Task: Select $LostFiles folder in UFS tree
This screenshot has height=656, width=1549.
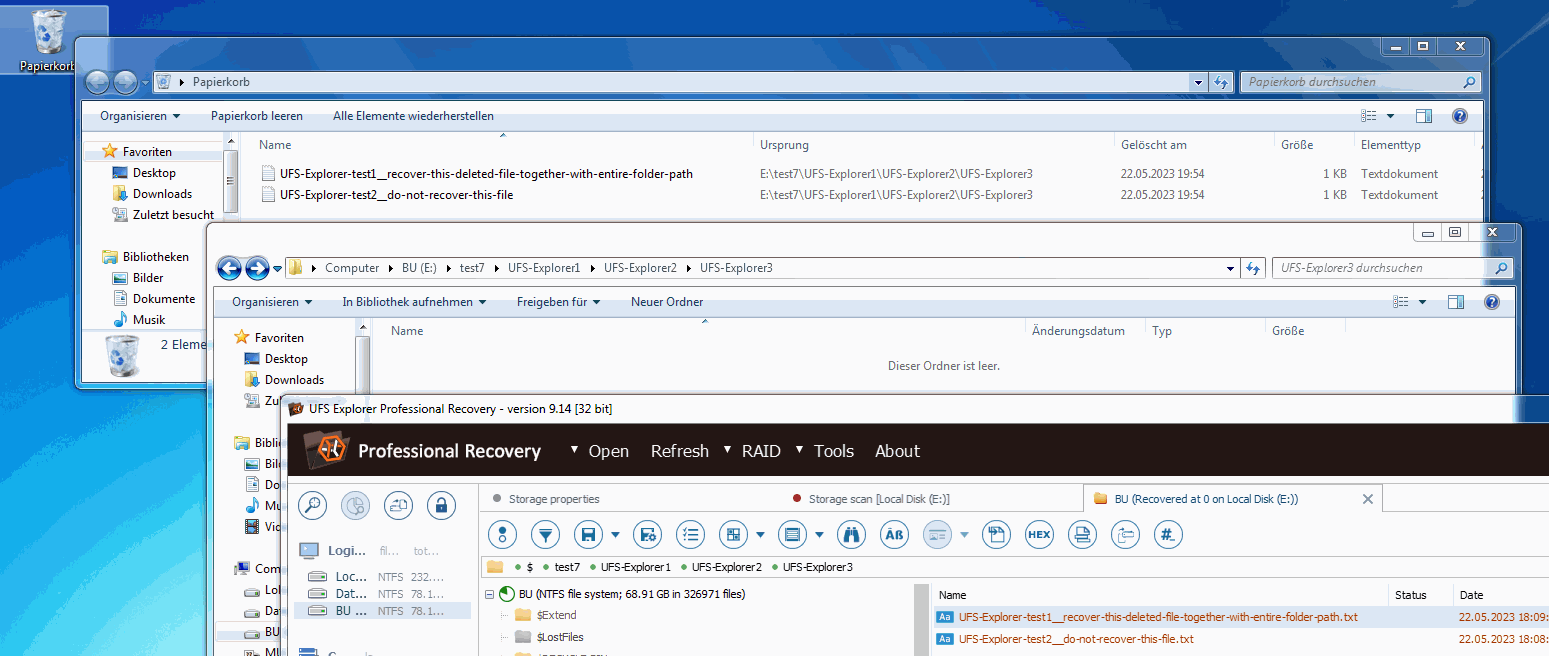Action: (x=560, y=637)
